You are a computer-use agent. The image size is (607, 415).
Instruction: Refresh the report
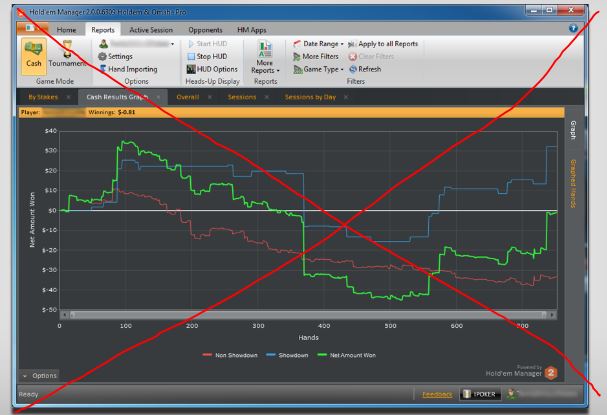pos(365,69)
